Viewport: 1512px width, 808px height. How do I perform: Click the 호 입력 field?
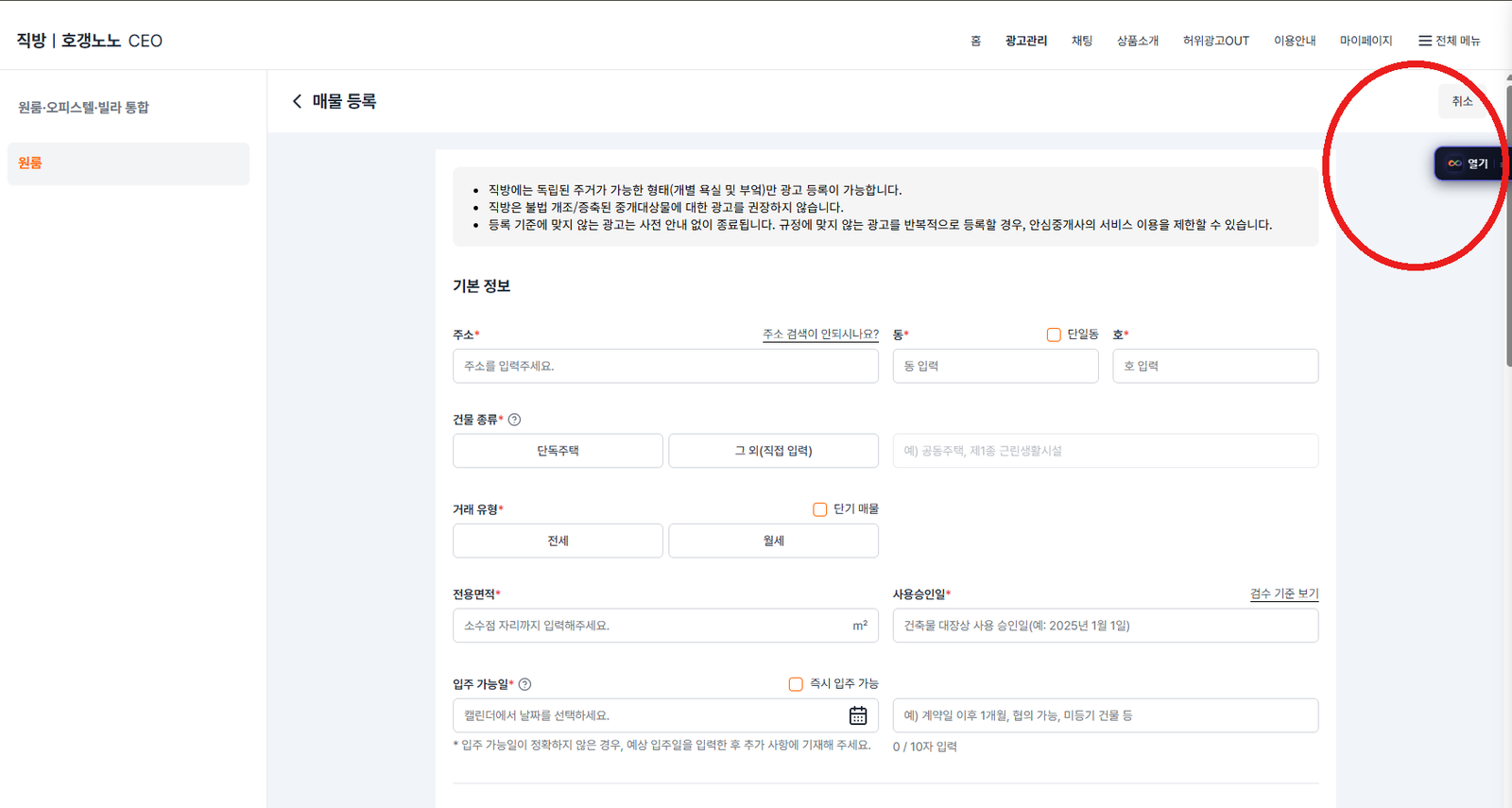[x=1215, y=366]
